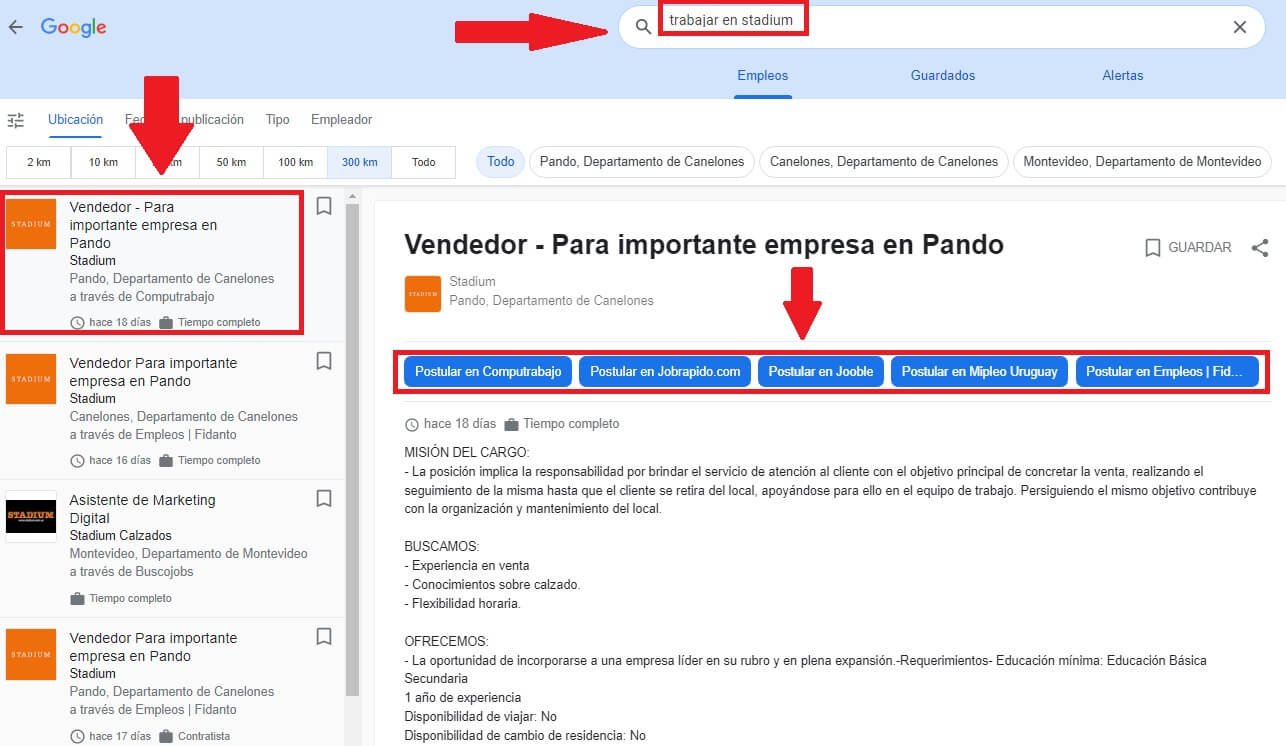Set distance to 100 km

tap(295, 162)
